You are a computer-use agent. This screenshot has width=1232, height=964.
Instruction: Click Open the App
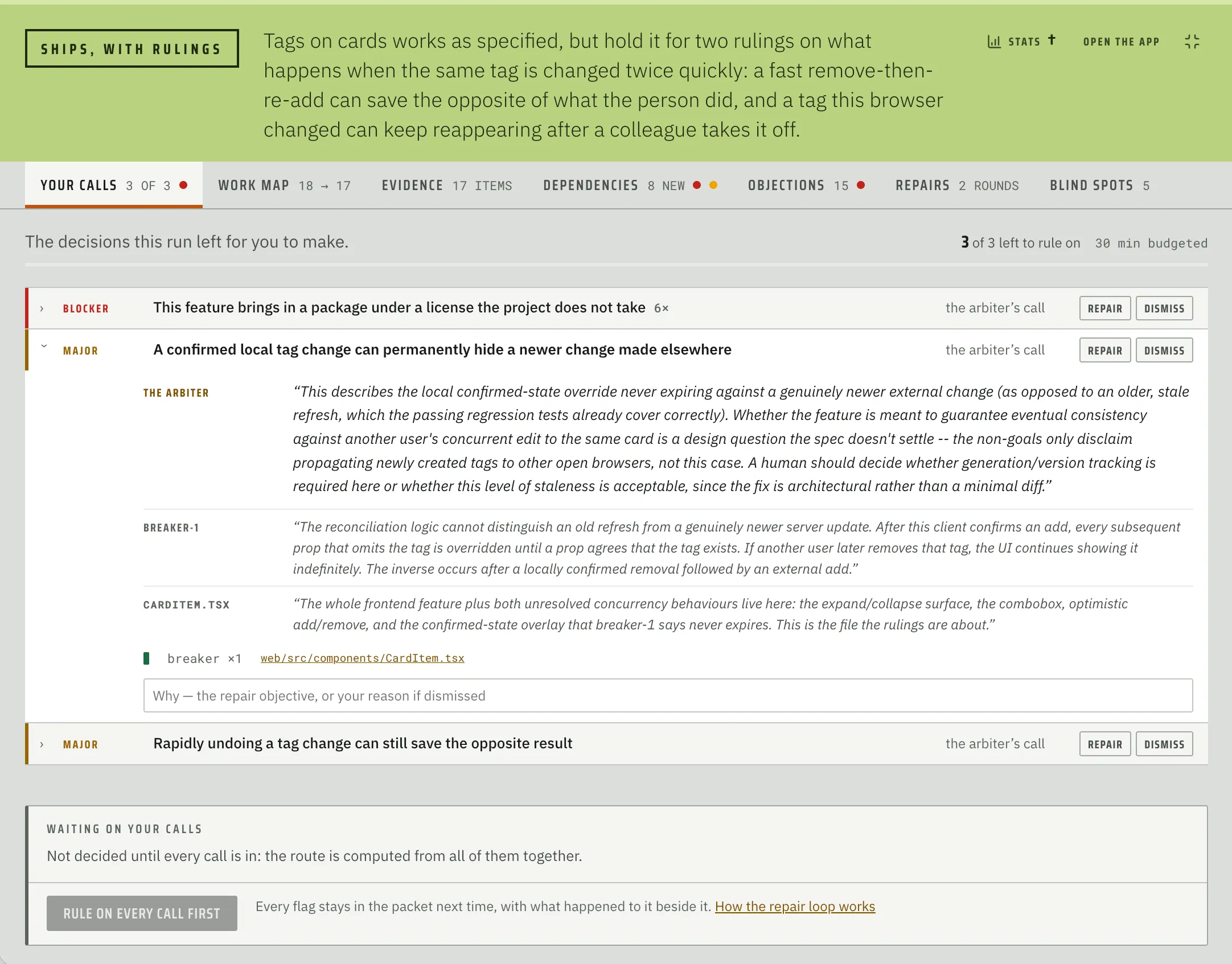tap(1121, 42)
